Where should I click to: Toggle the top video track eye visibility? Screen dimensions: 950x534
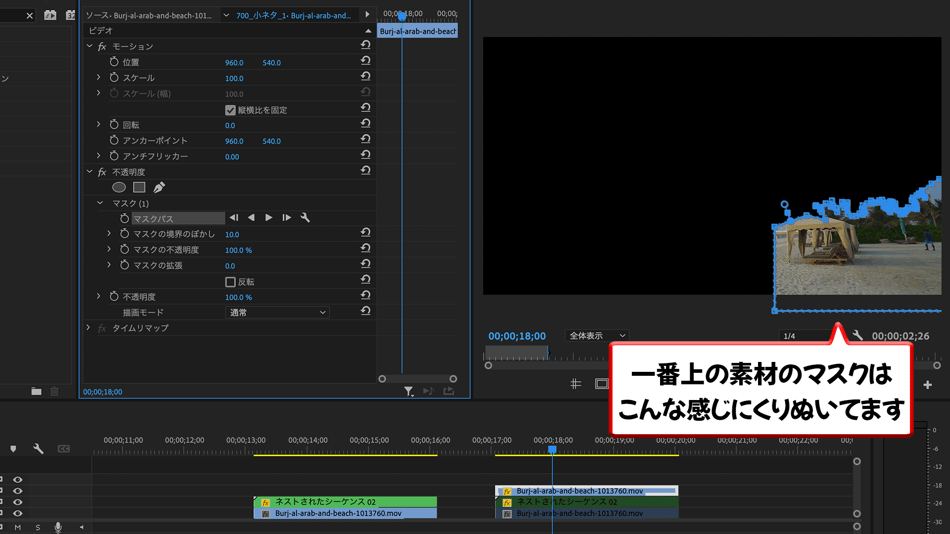[x=17, y=480]
